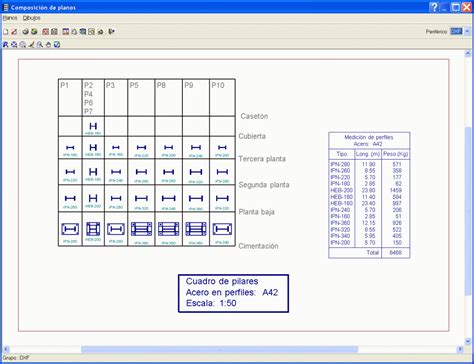The height and width of the screenshot is (364, 474).
Task: Click the magnifying glass zoom icon
Action: (40, 44)
